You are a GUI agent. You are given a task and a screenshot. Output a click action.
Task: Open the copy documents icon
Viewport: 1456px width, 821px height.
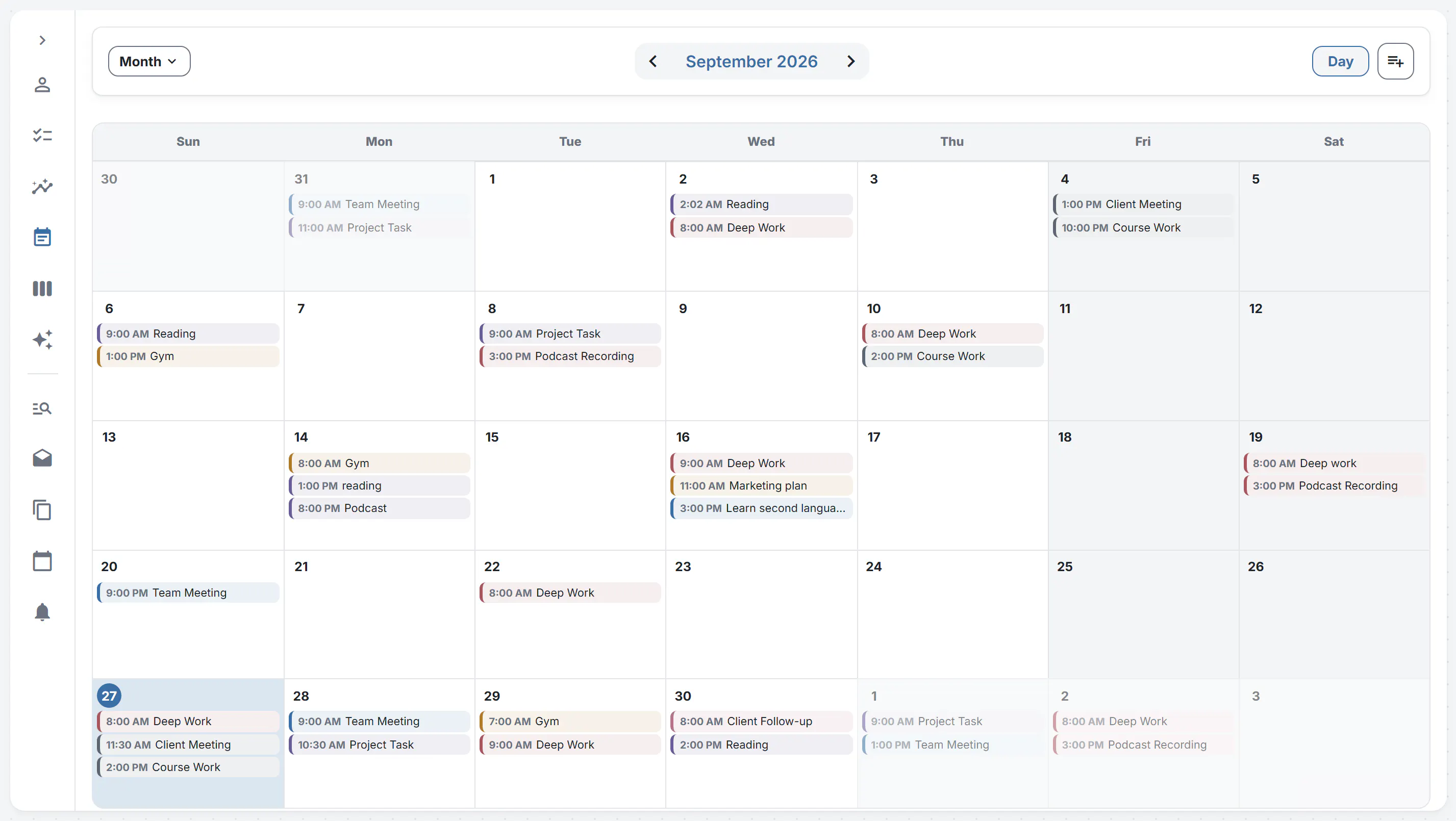[42, 509]
